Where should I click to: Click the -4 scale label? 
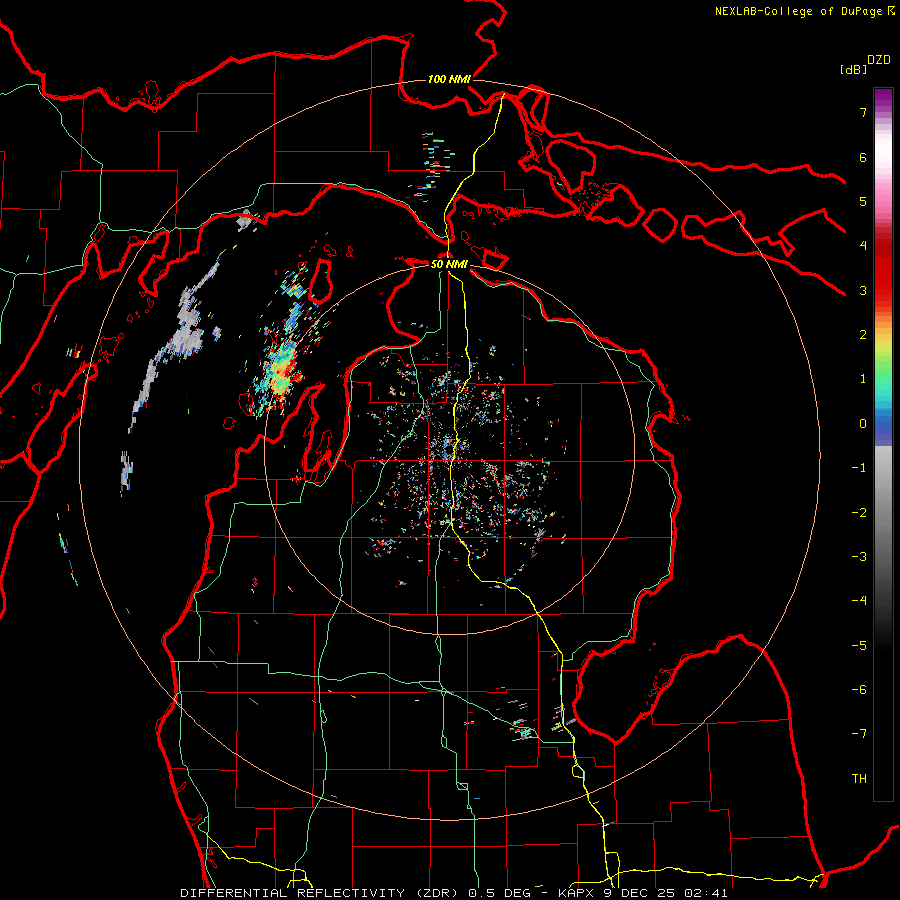click(859, 600)
